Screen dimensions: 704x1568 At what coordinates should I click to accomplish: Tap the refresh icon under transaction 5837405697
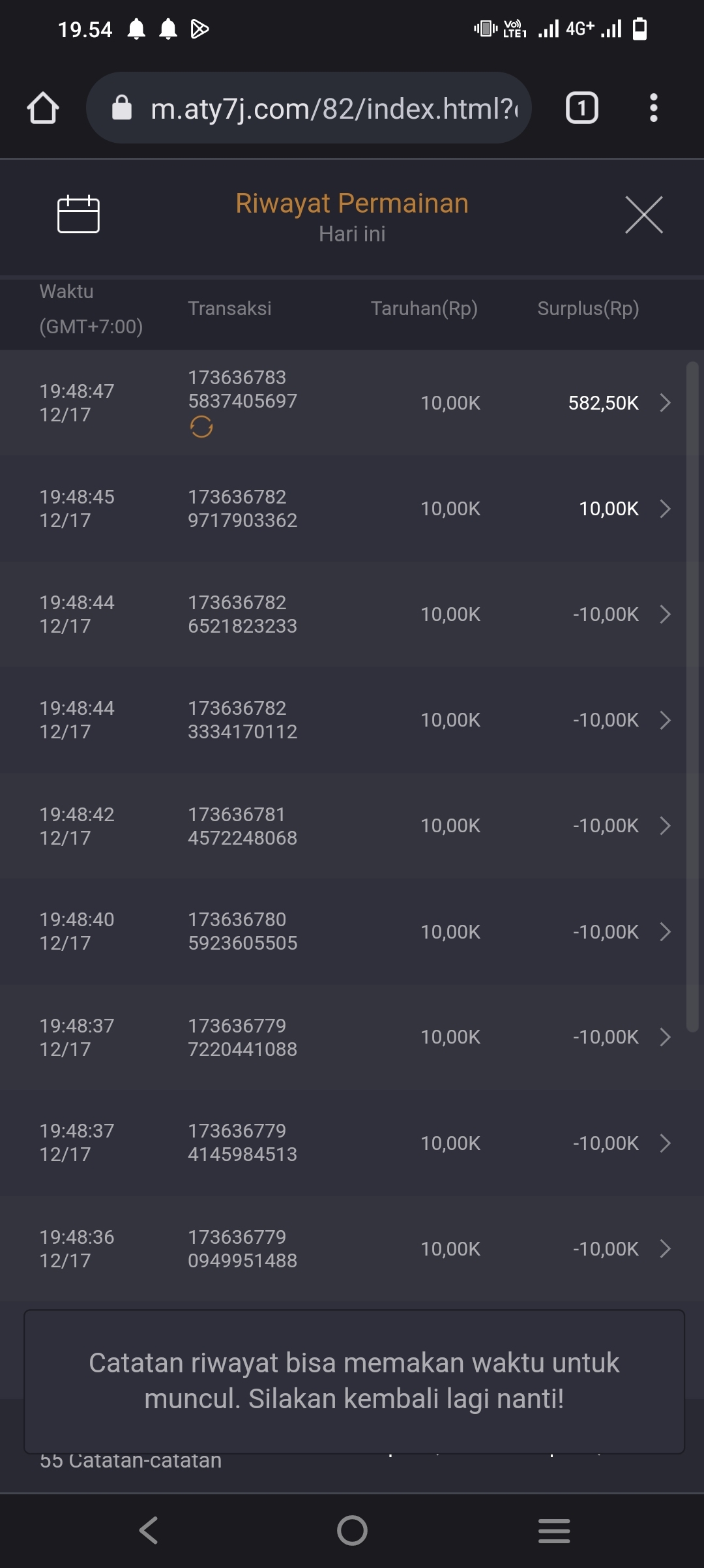201,427
